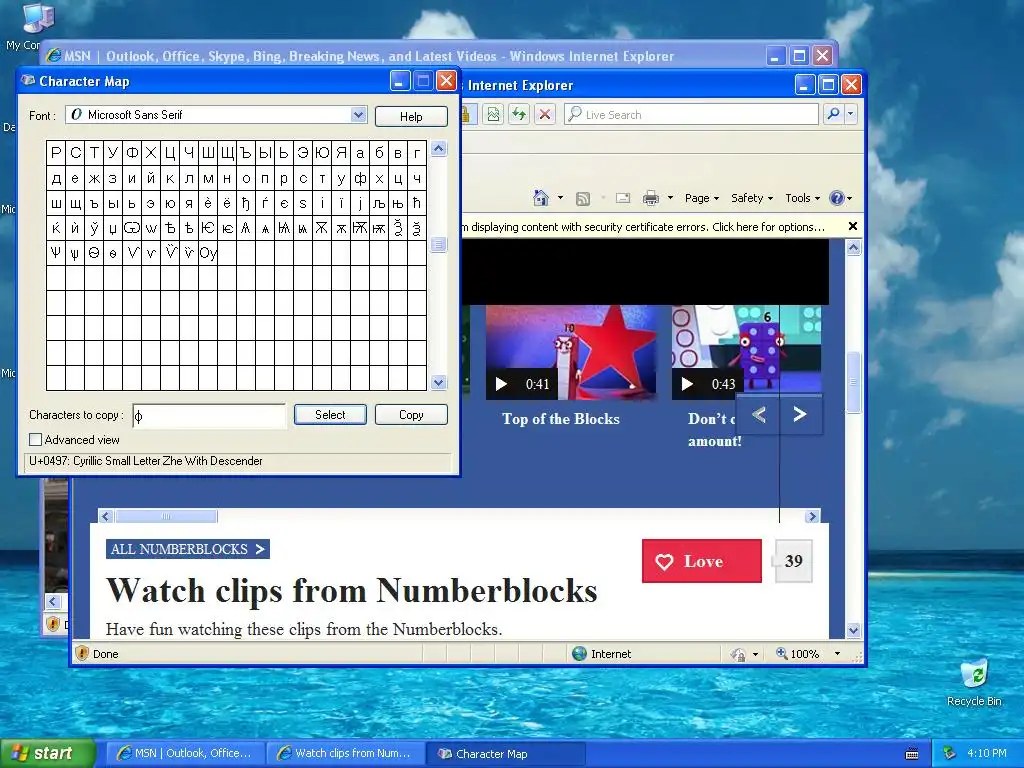Click the Compatibility View broken-page icon
1024x768 pixels.
(493, 115)
